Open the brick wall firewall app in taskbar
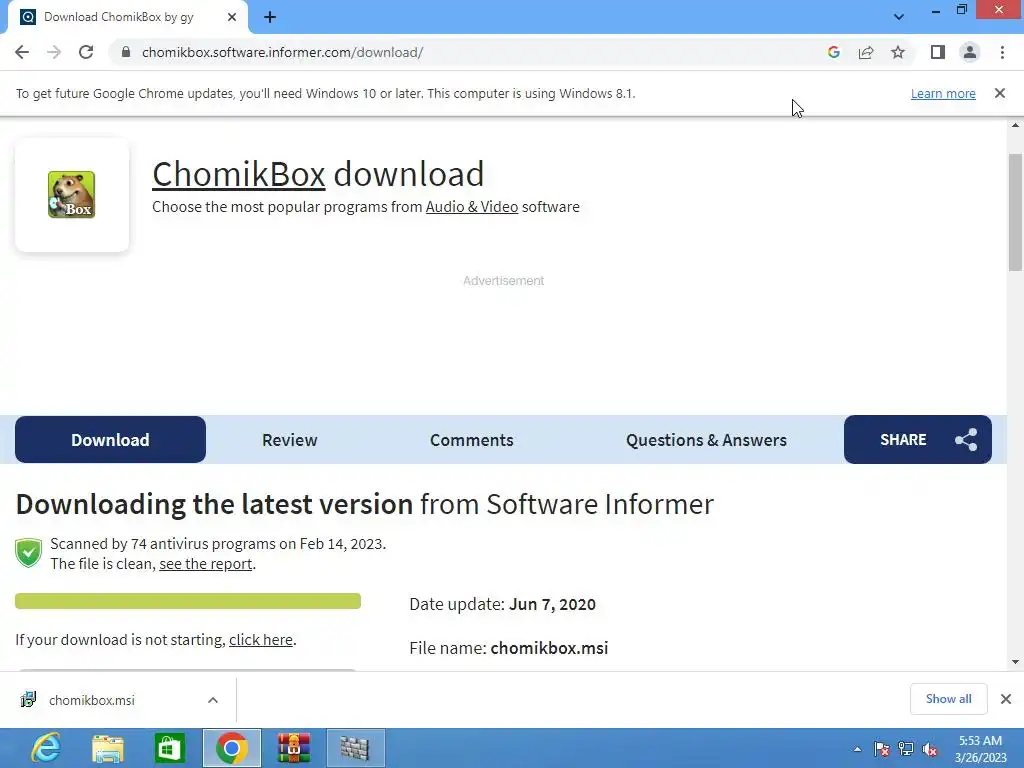This screenshot has width=1024, height=768. point(355,748)
